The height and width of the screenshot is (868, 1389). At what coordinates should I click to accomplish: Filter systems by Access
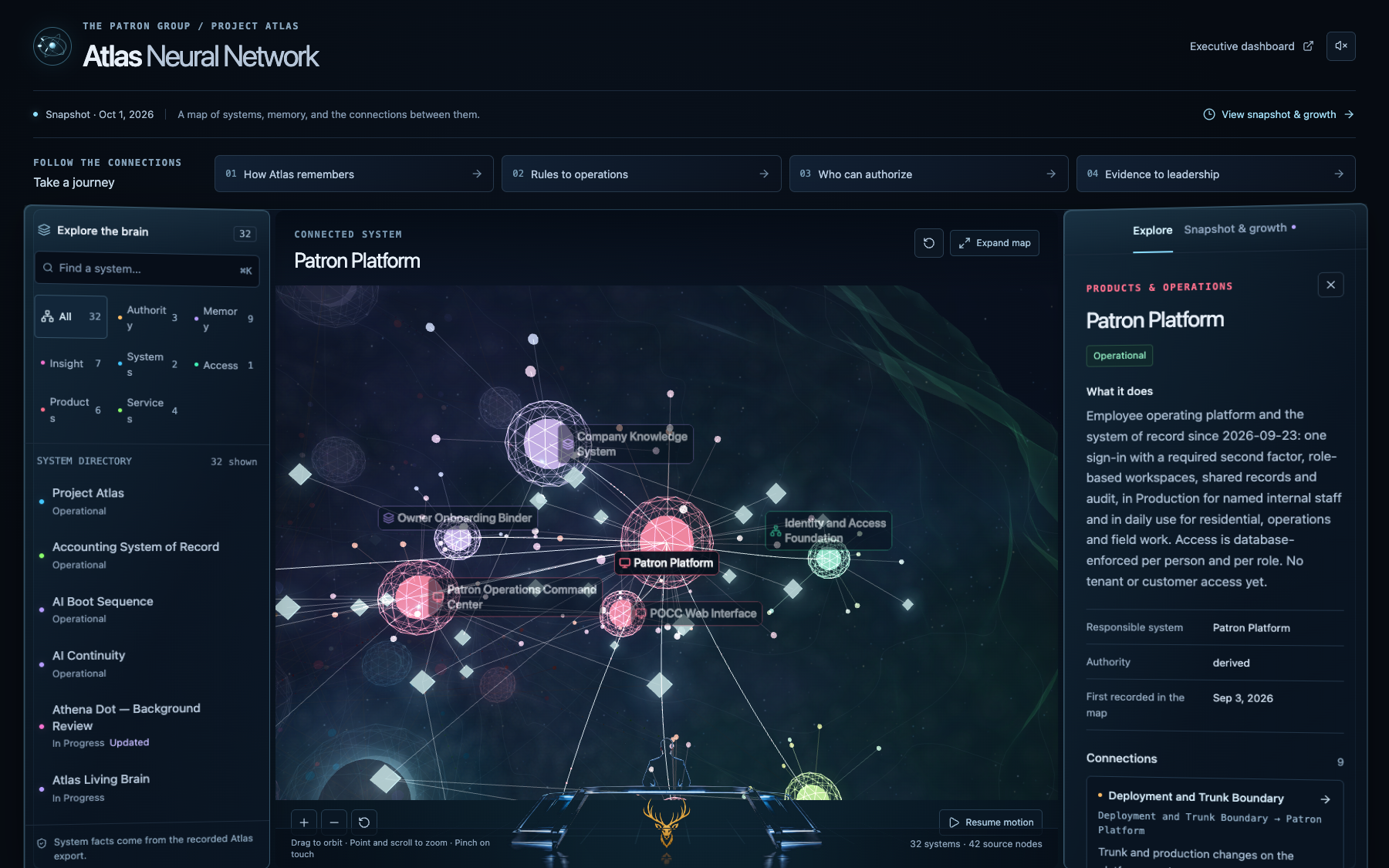point(224,365)
